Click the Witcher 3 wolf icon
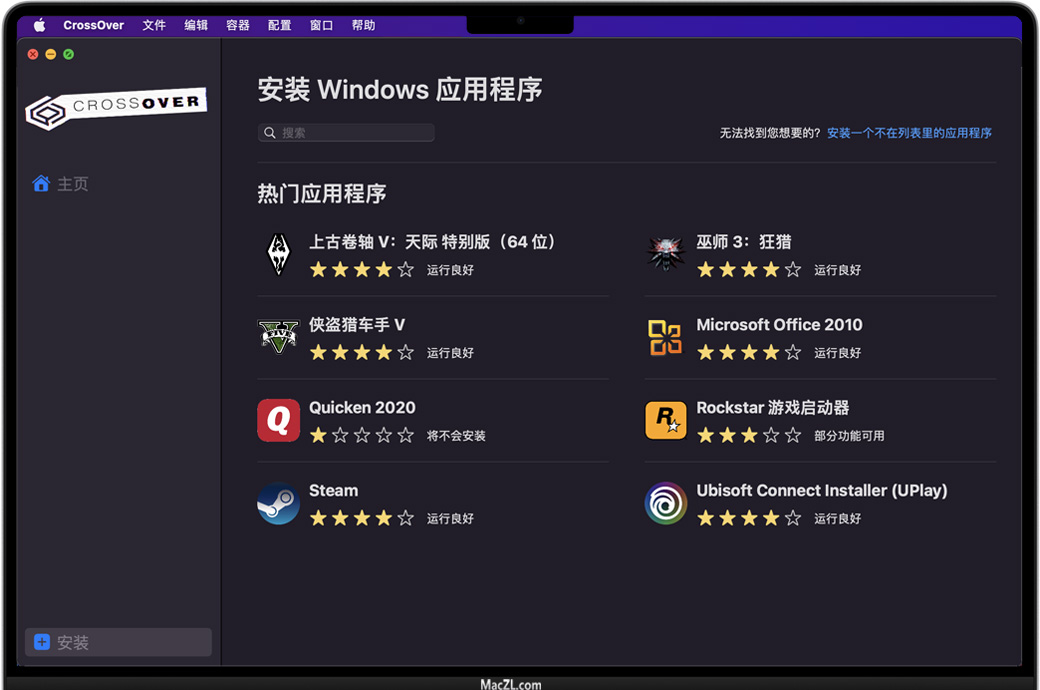 pyautogui.click(x=665, y=255)
